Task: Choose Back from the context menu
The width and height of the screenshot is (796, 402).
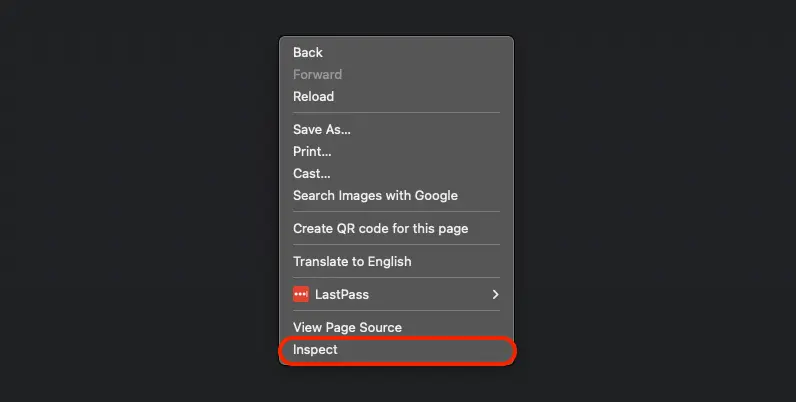Action: point(308,52)
